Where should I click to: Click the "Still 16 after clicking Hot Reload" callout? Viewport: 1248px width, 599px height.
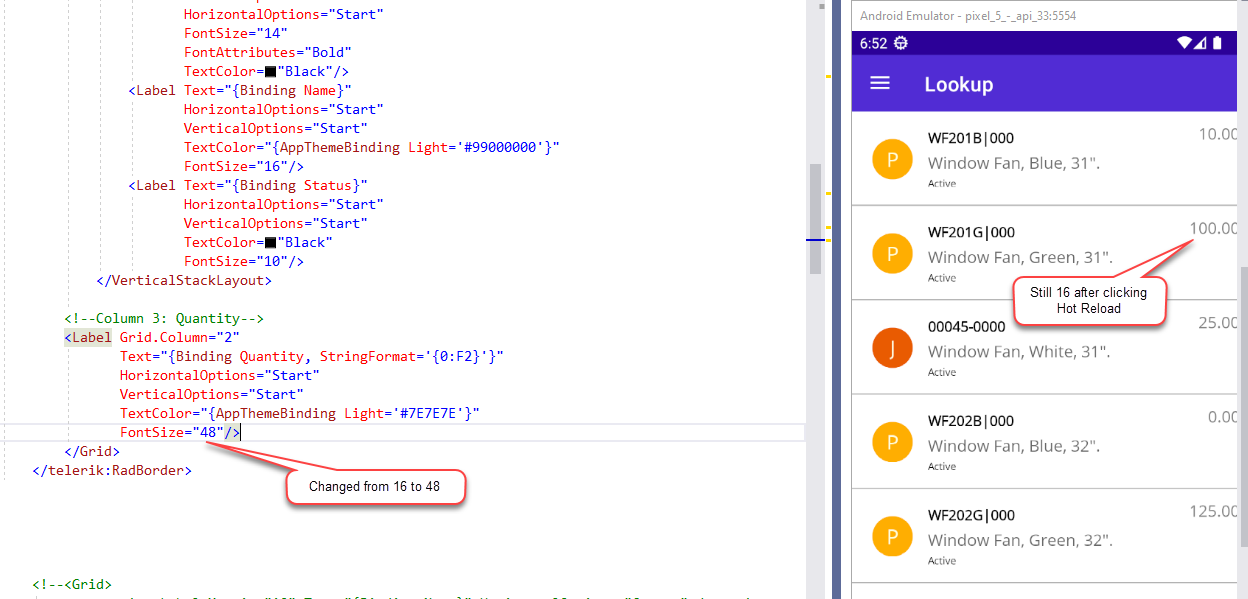(x=1088, y=300)
